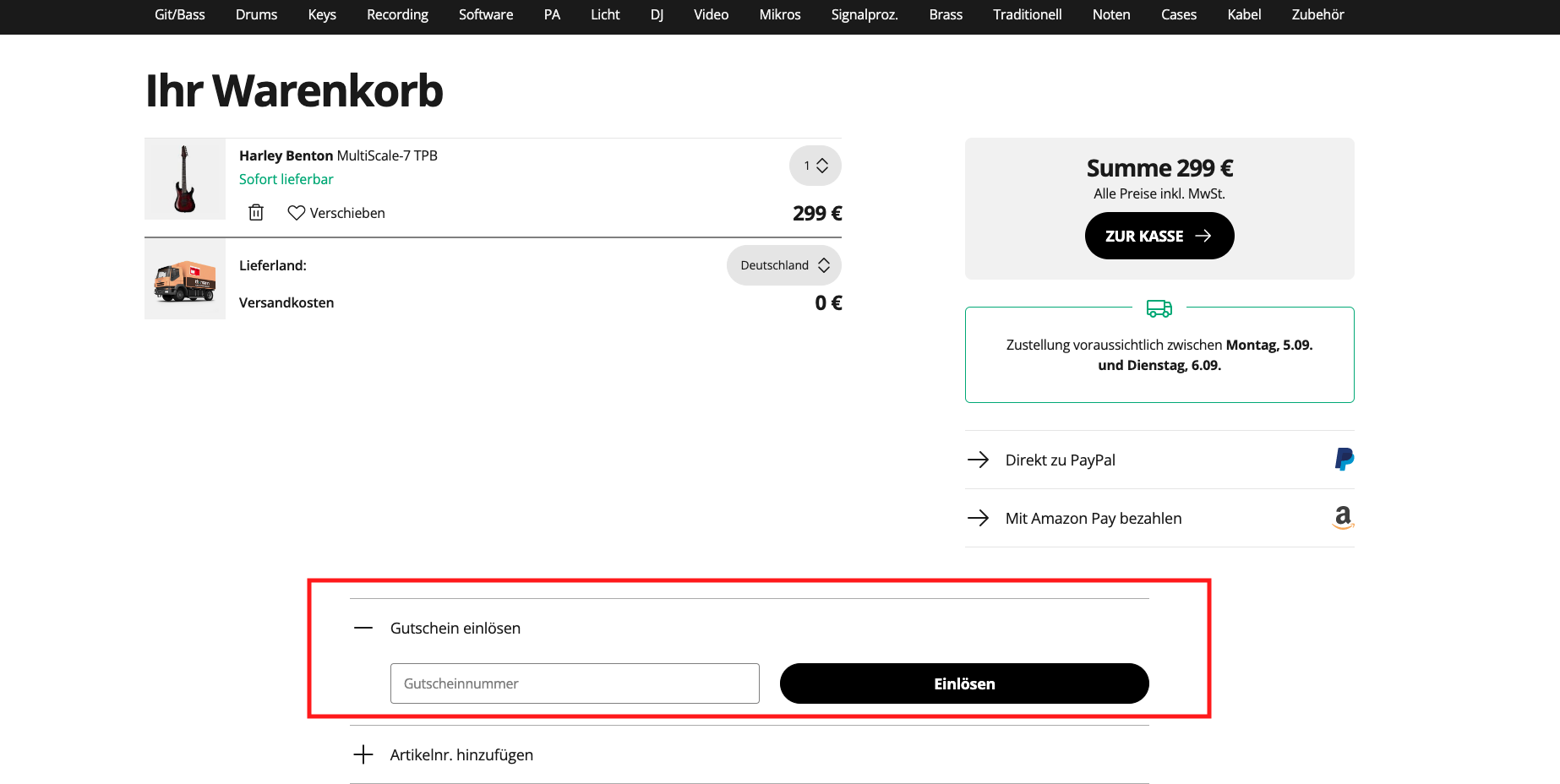
Task: Click the Summe 299 € total
Action: [x=1159, y=168]
